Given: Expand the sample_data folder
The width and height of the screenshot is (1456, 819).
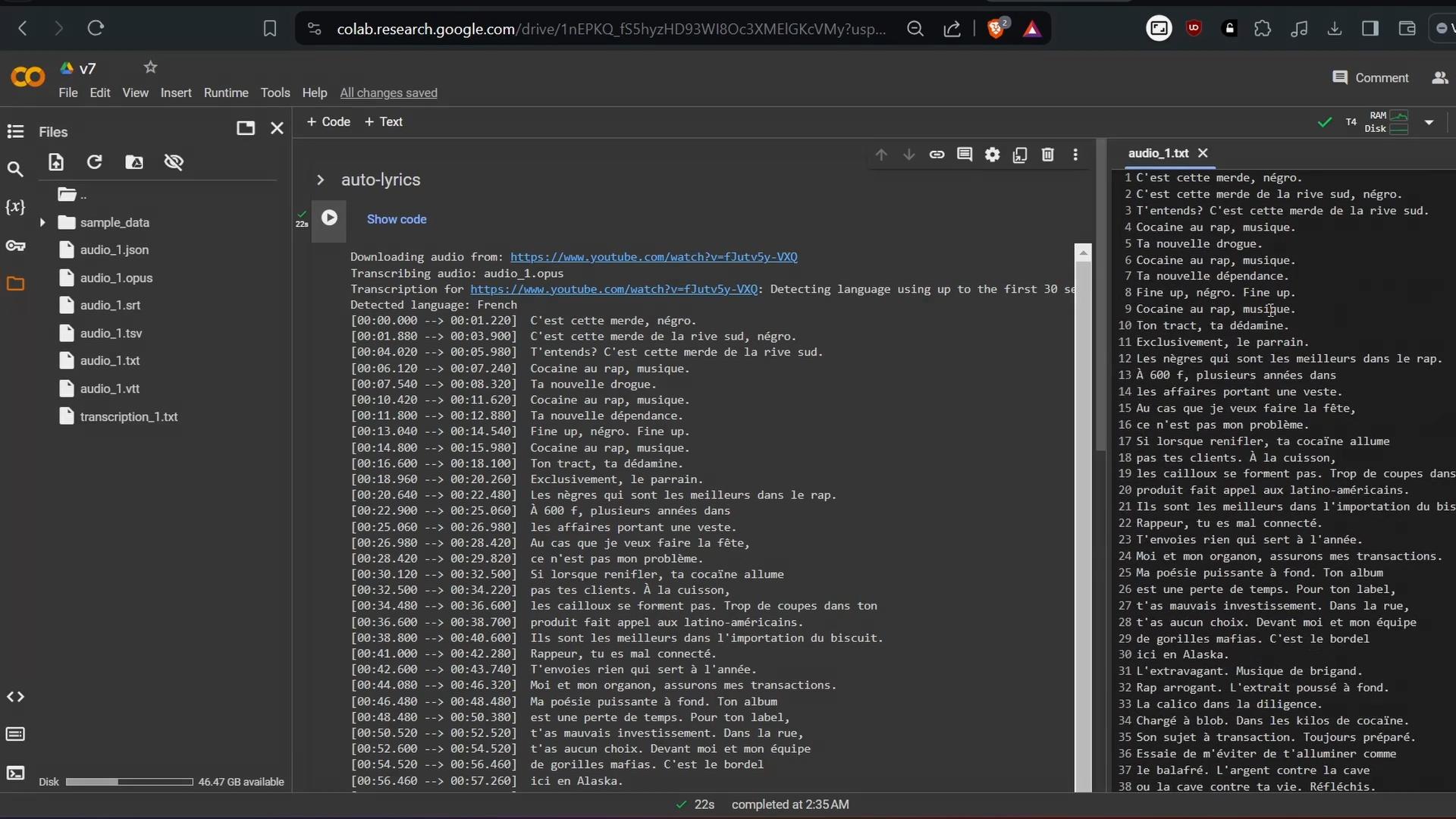Looking at the screenshot, I should 43,221.
